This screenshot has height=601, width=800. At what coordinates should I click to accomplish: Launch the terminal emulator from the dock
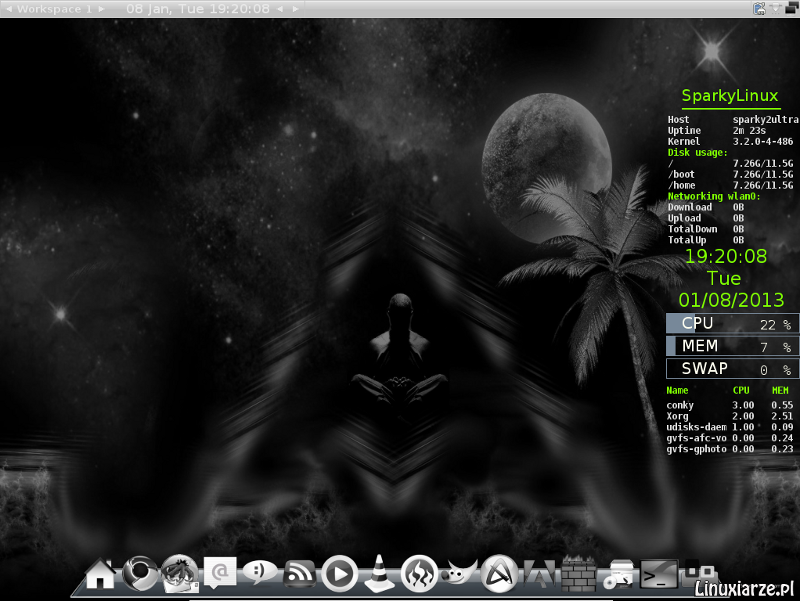click(658, 575)
